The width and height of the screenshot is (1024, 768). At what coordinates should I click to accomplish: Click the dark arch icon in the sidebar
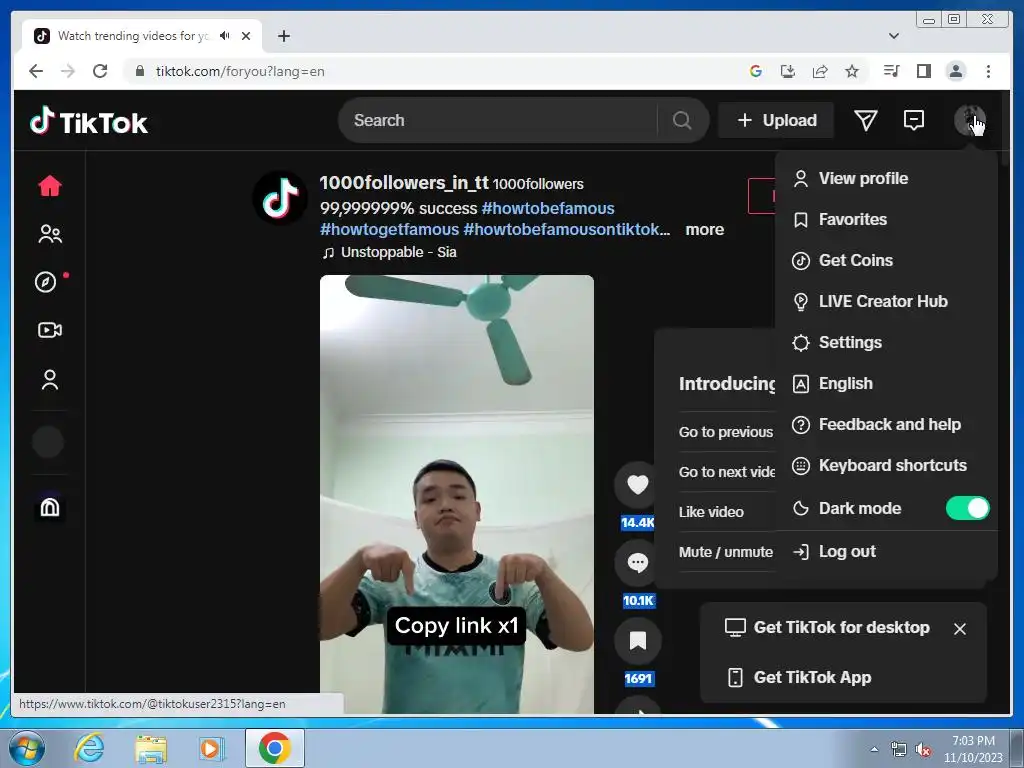[50, 507]
